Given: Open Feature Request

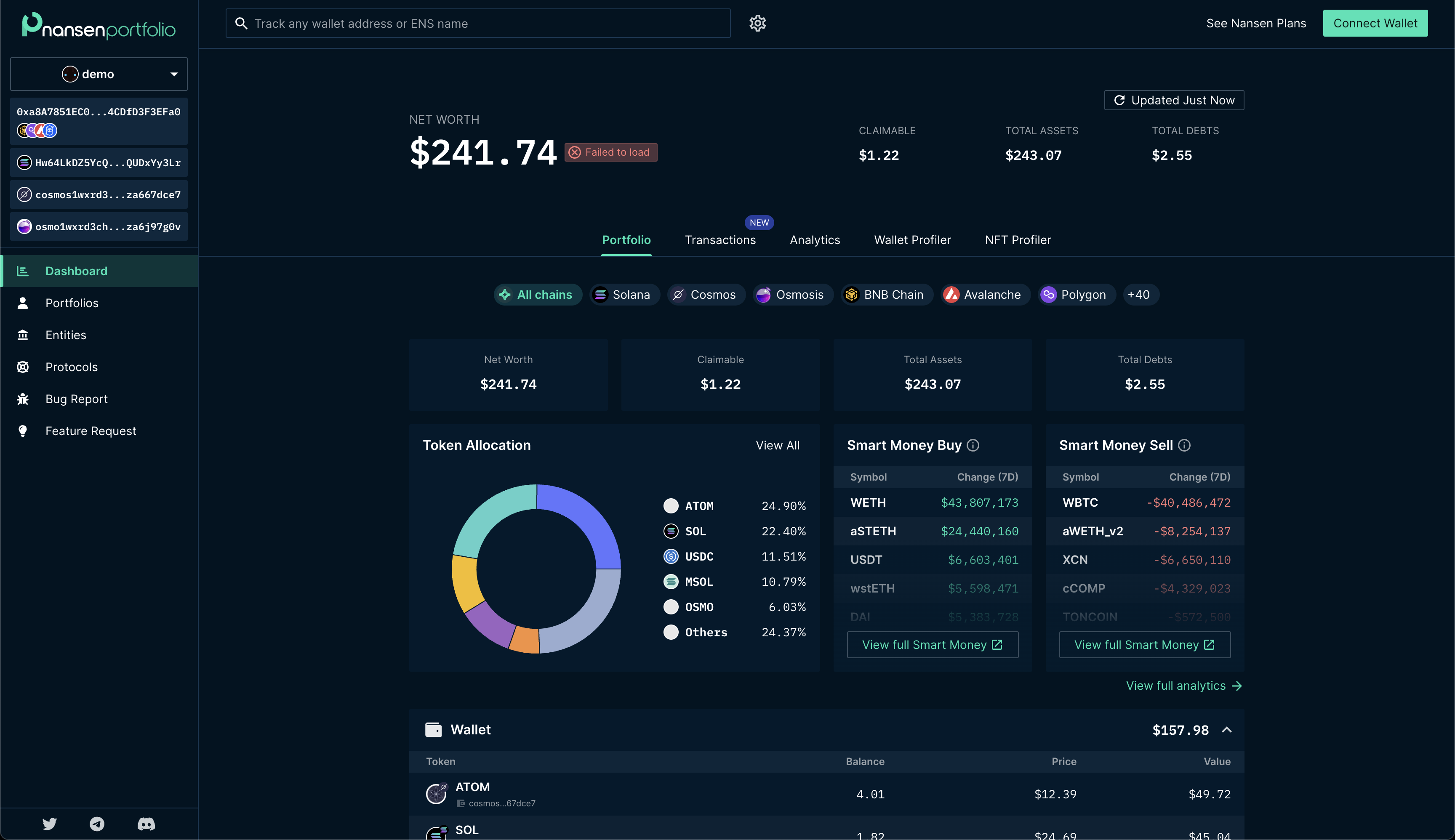Looking at the screenshot, I should (x=91, y=431).
